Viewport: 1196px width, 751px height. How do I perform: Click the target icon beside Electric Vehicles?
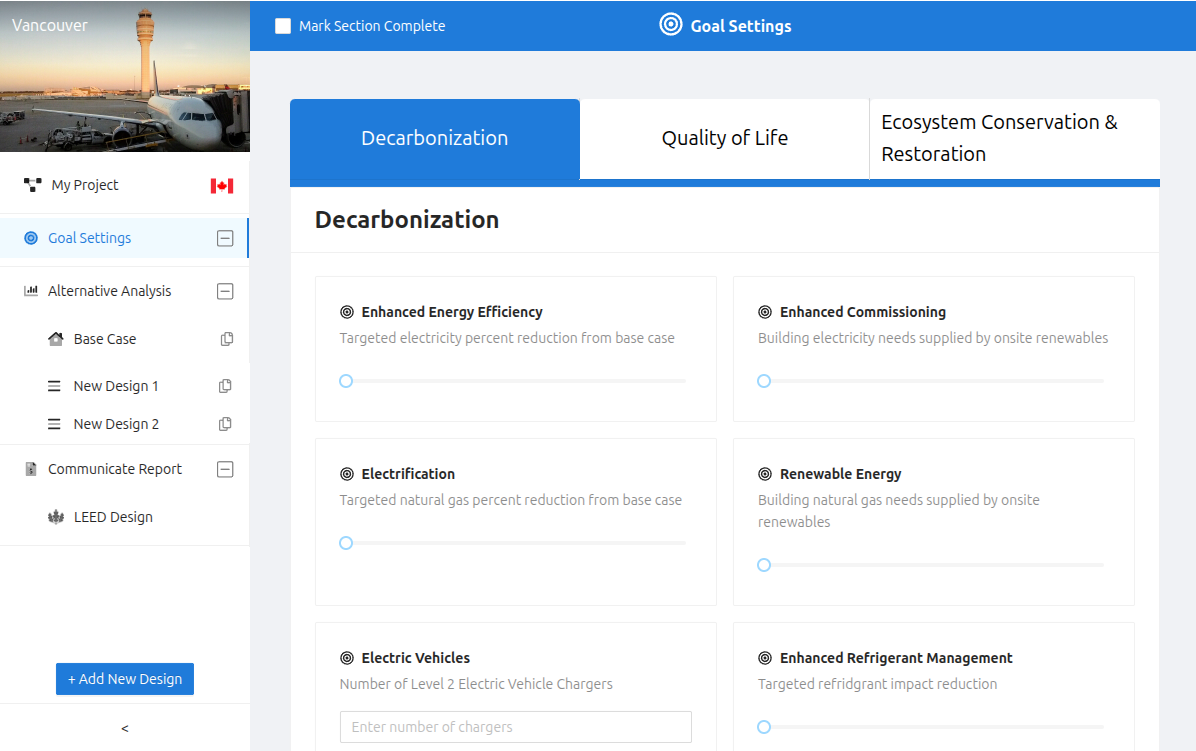point(347,658)
